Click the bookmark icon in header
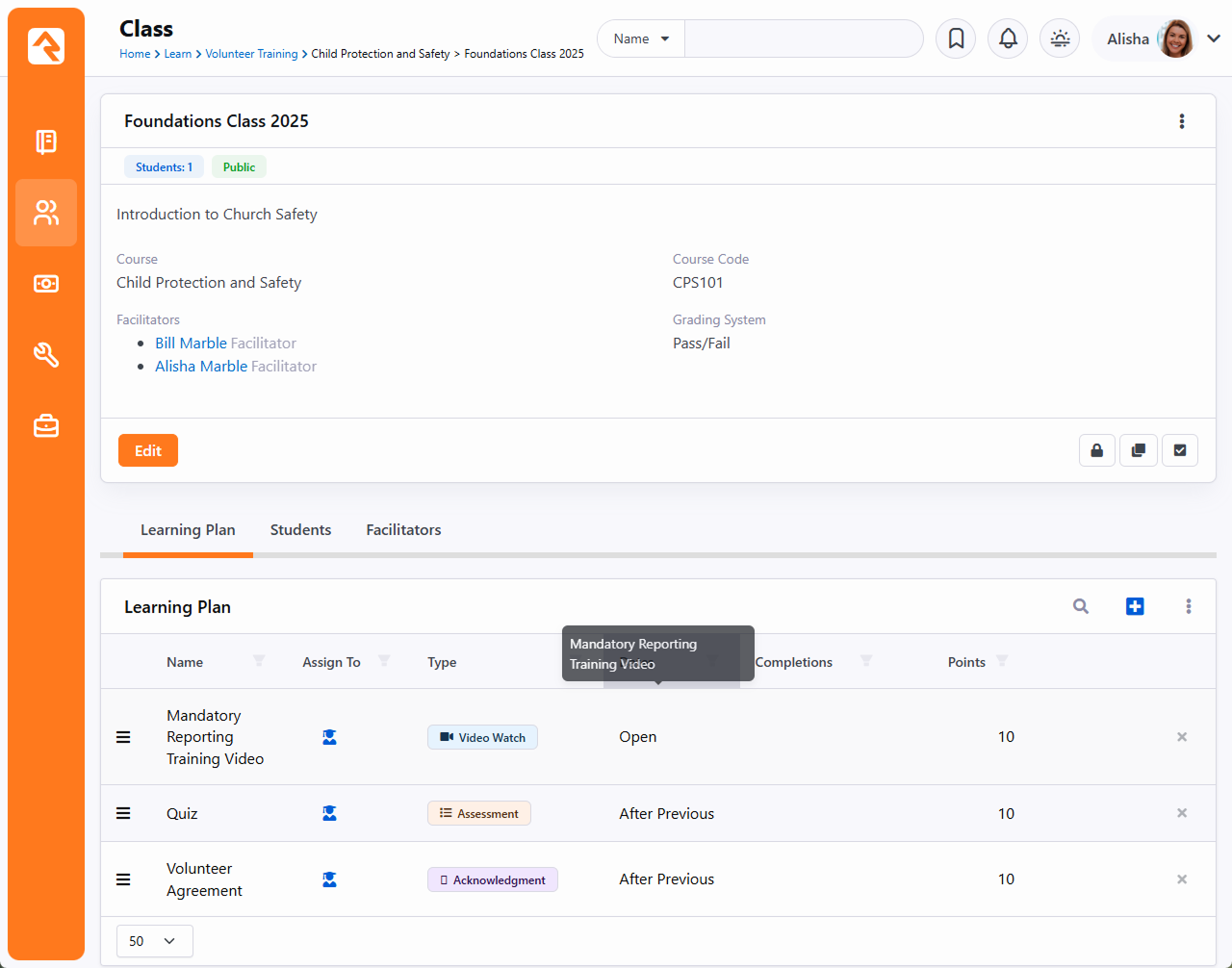The width and height of the screenshot is (1232, 968). 956,38
